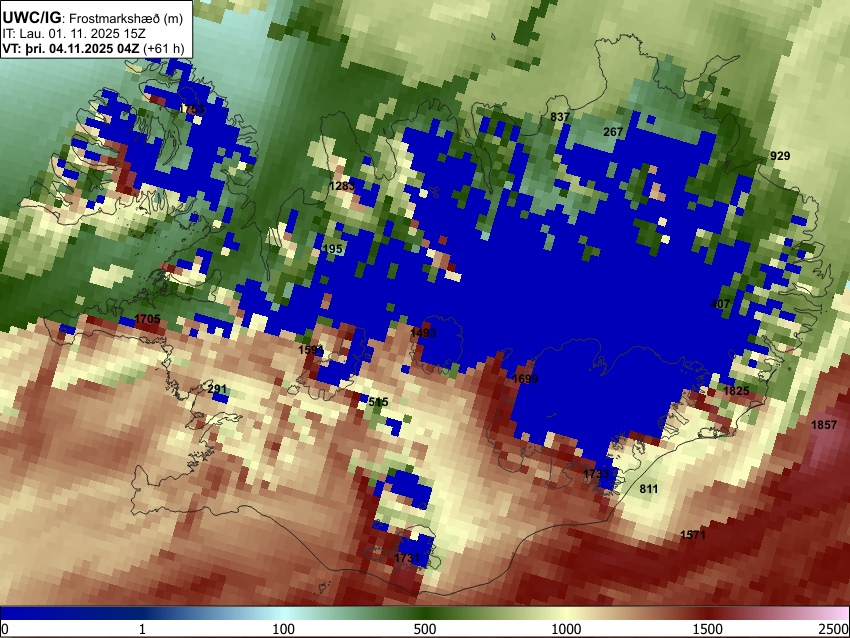Select the 1591 value label
The width and height of the screenshot is (850, 638).
coord(311,350)
